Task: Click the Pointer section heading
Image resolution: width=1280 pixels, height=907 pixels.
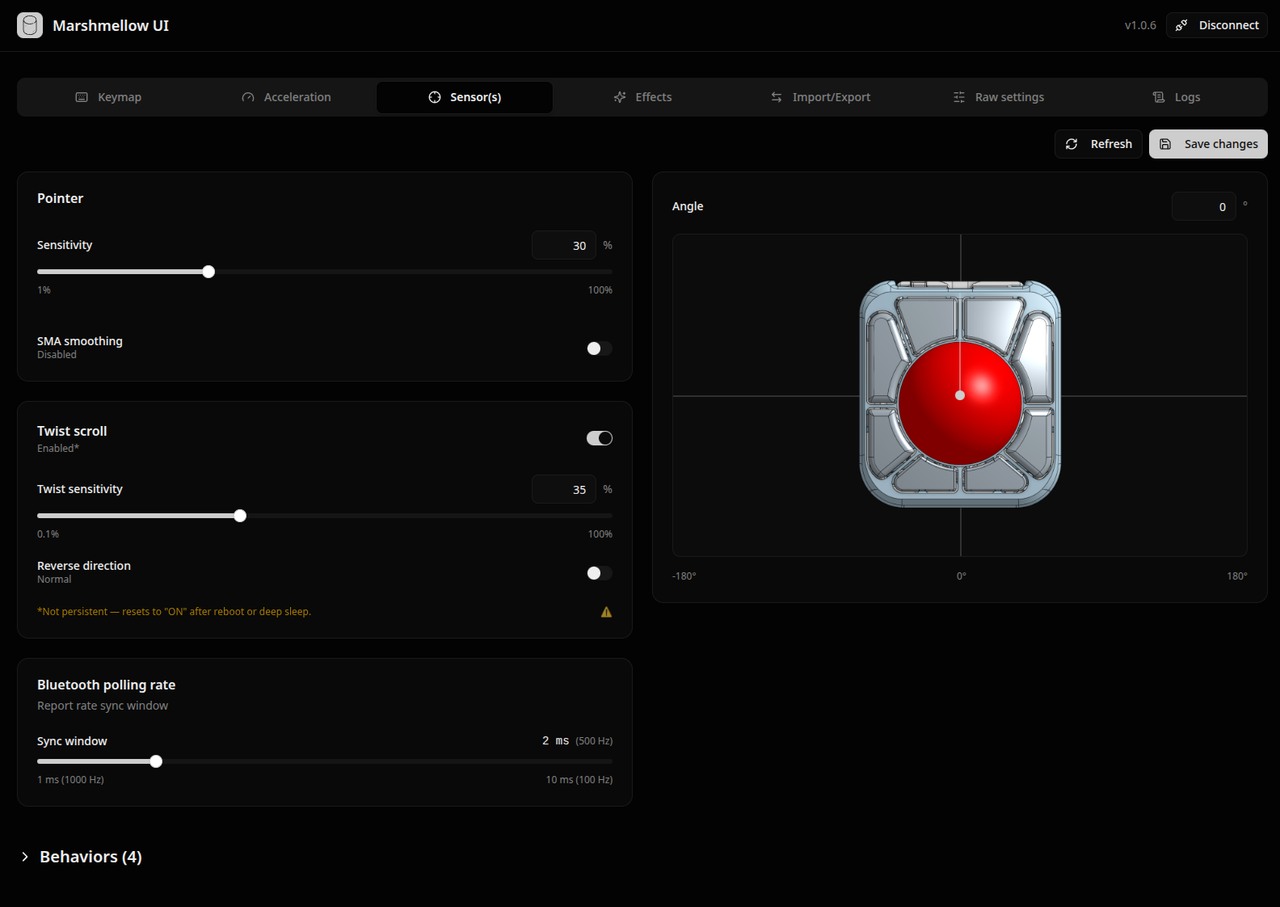Action: point(60,198)
